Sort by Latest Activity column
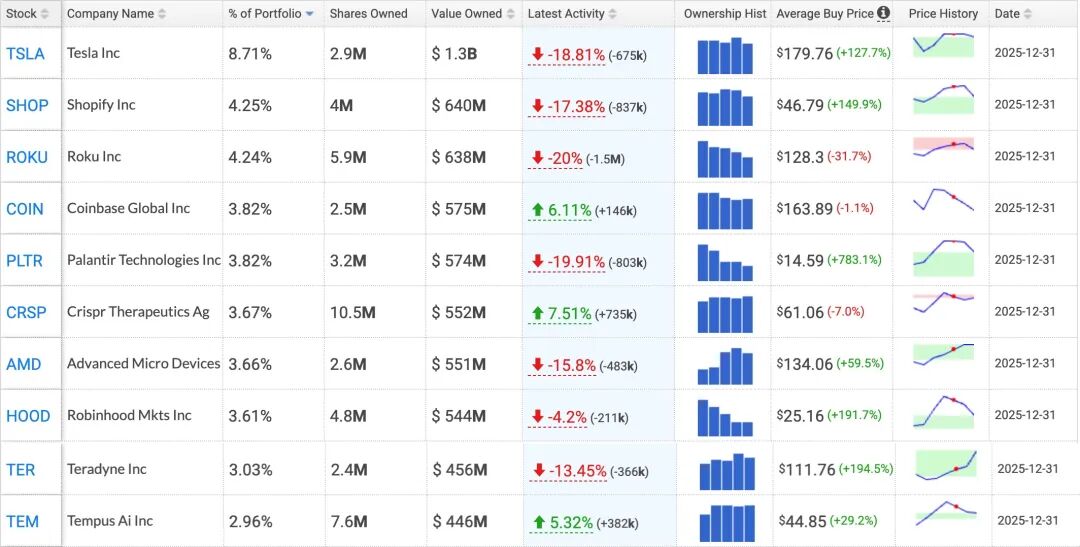Viewport: 1080px width, 547px height. click(x=572, y=14)
